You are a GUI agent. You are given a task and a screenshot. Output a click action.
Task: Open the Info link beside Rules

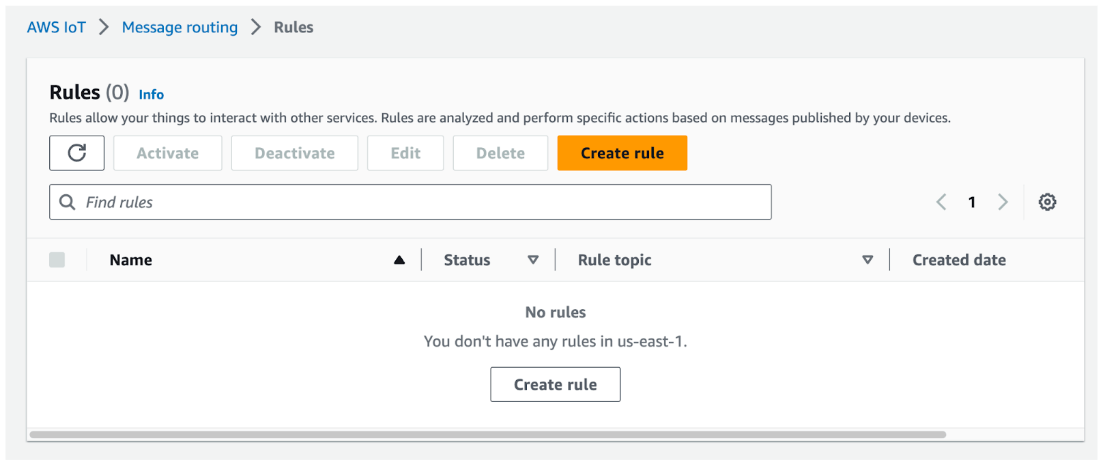click(151, 94)
